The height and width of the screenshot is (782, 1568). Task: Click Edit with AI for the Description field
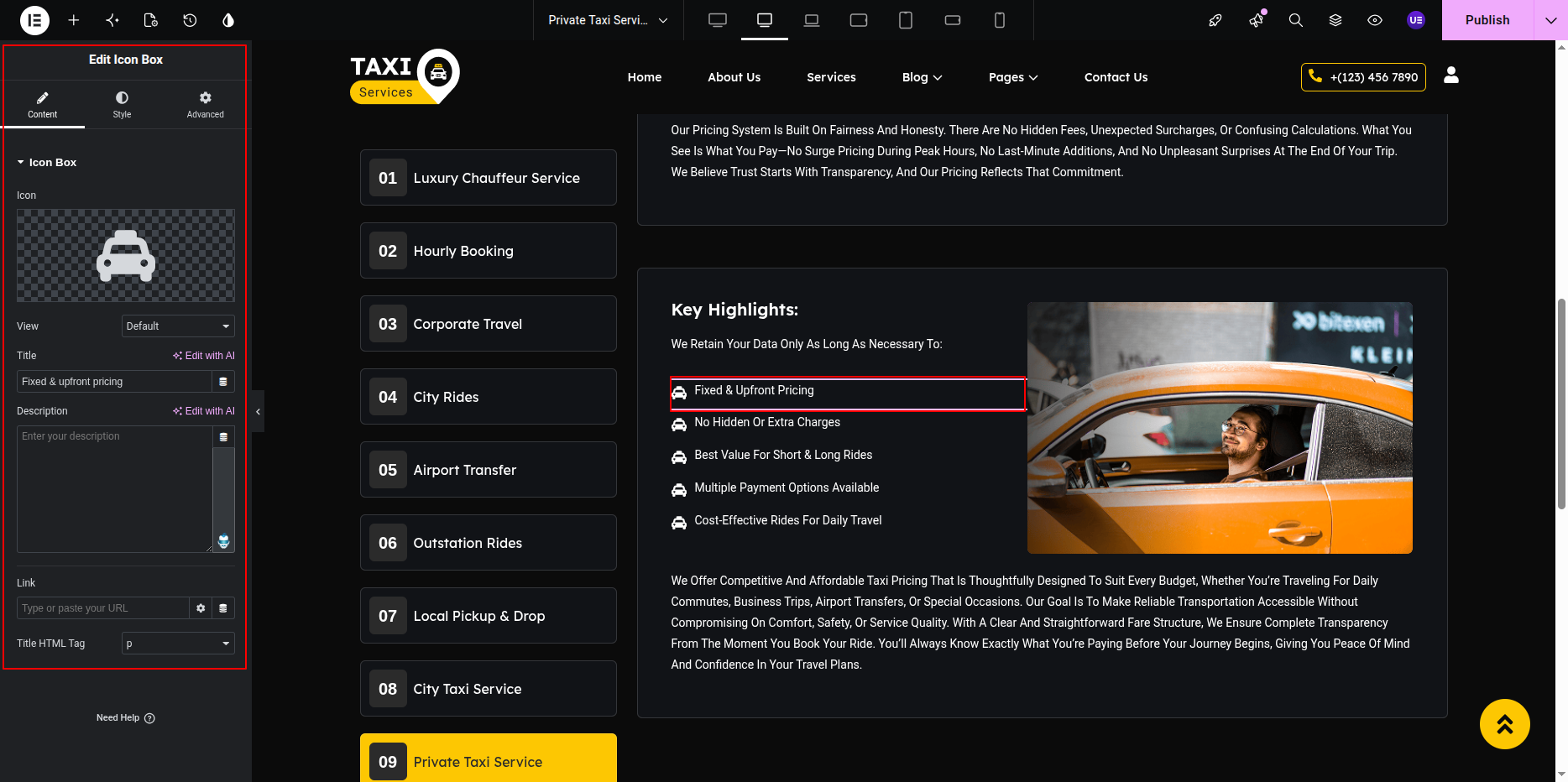click(204, 411)
